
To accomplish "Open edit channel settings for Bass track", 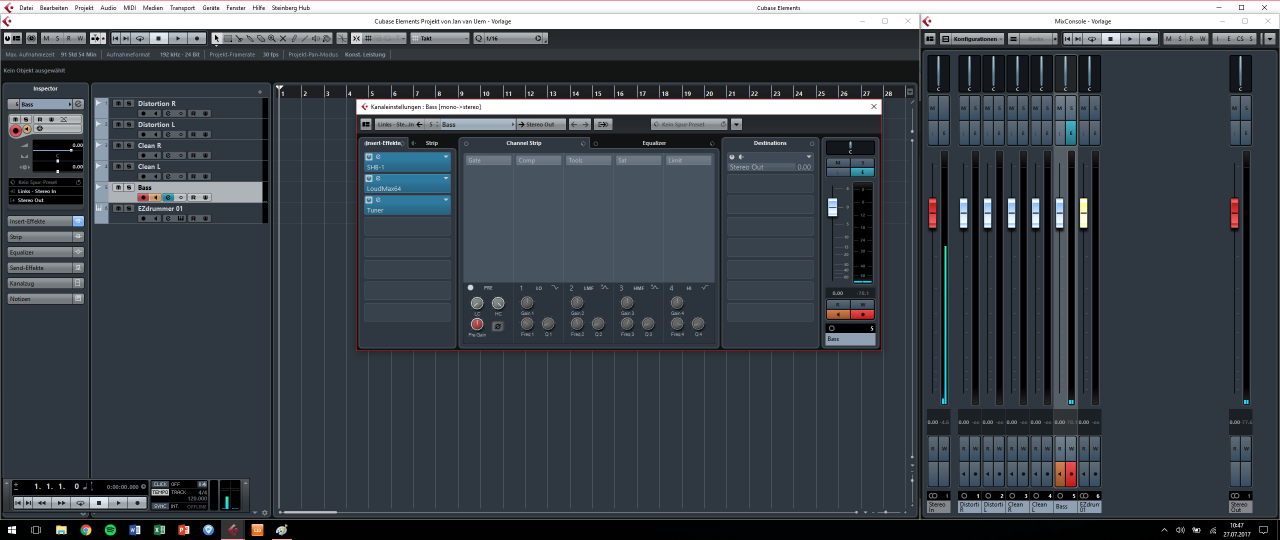I will click(x=168, y=197).
